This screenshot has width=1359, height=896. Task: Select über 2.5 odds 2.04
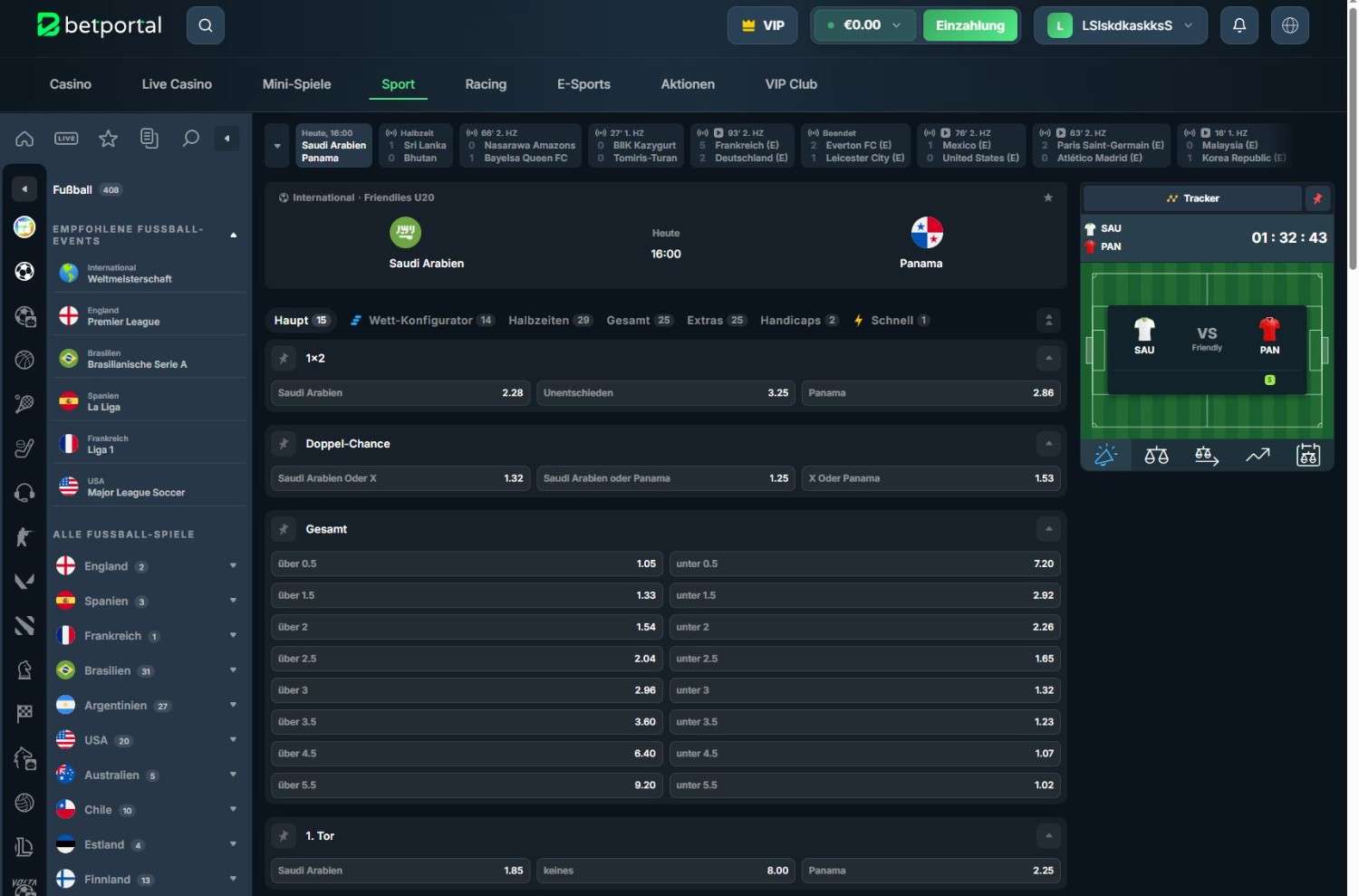[467, 659]
